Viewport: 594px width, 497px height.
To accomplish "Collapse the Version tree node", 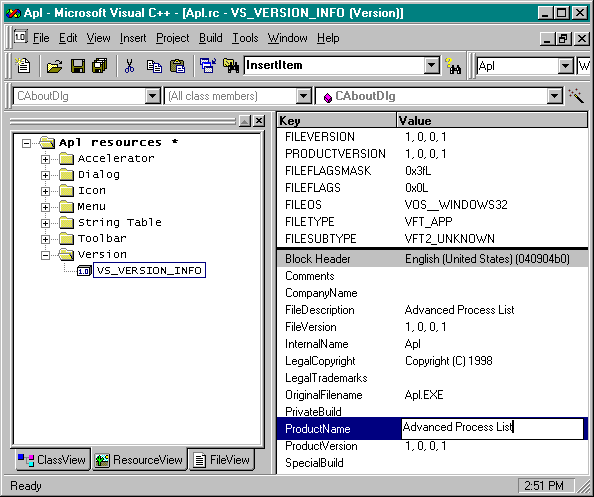I will [45, 255].
